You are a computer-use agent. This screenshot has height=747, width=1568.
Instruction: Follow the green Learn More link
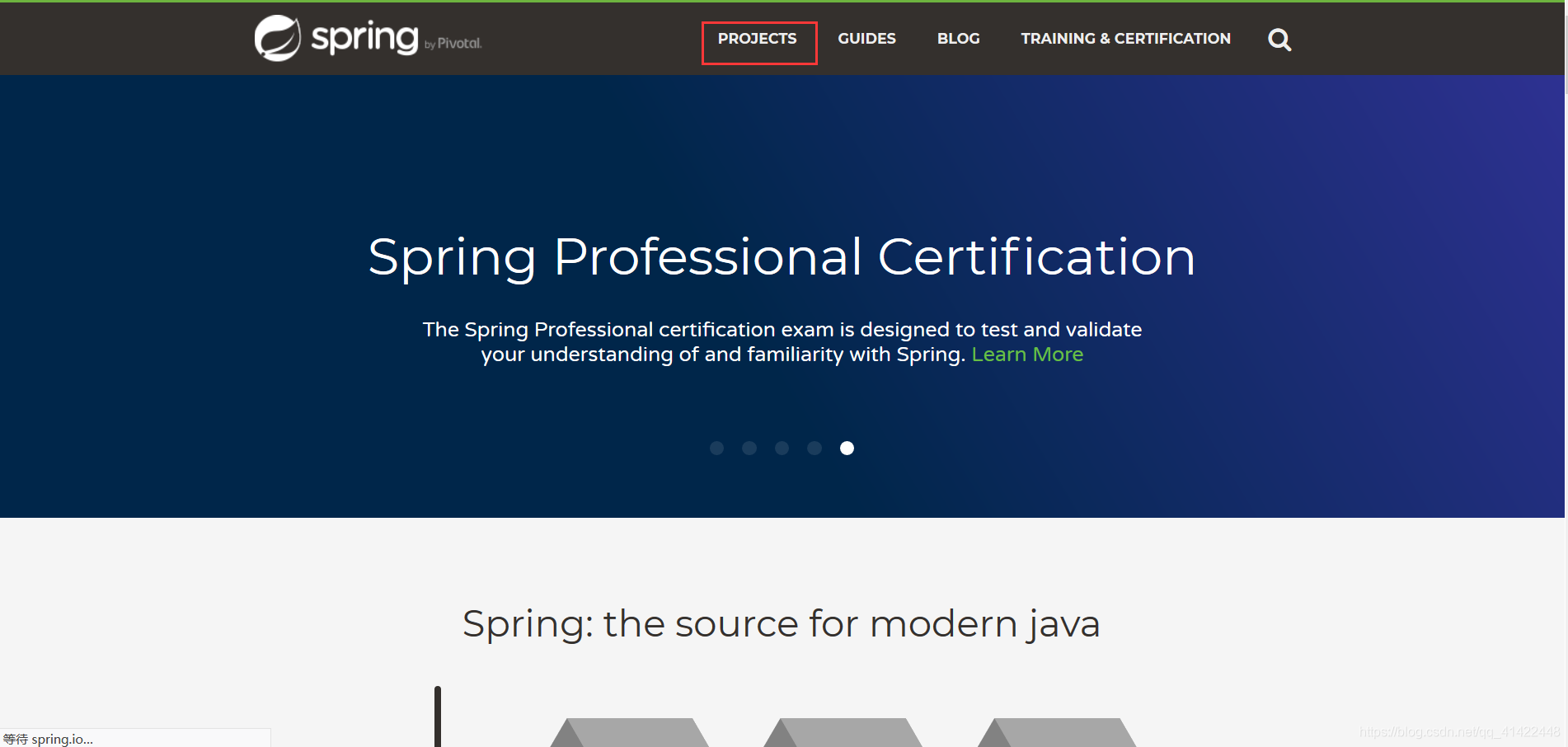(x=1027, y=355)
